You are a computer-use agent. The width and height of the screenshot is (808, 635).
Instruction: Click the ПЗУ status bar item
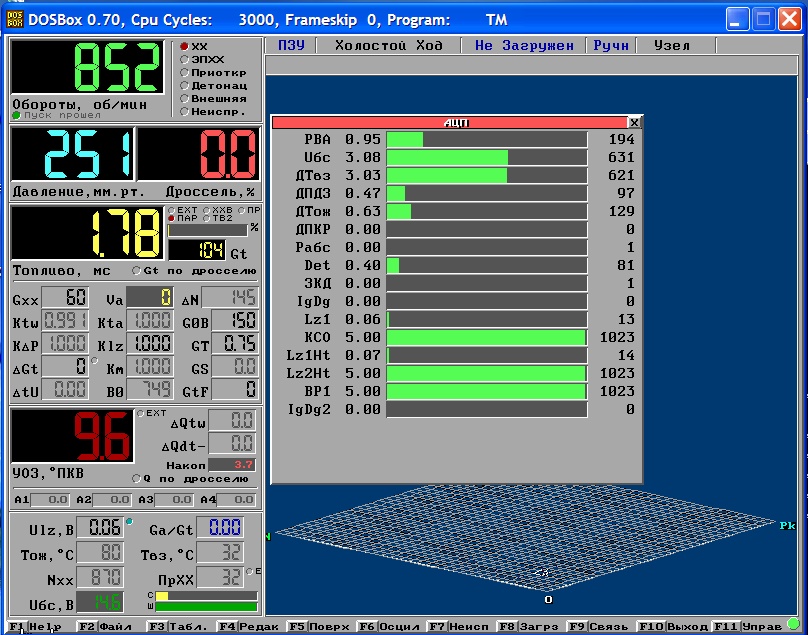pos(291,45)
